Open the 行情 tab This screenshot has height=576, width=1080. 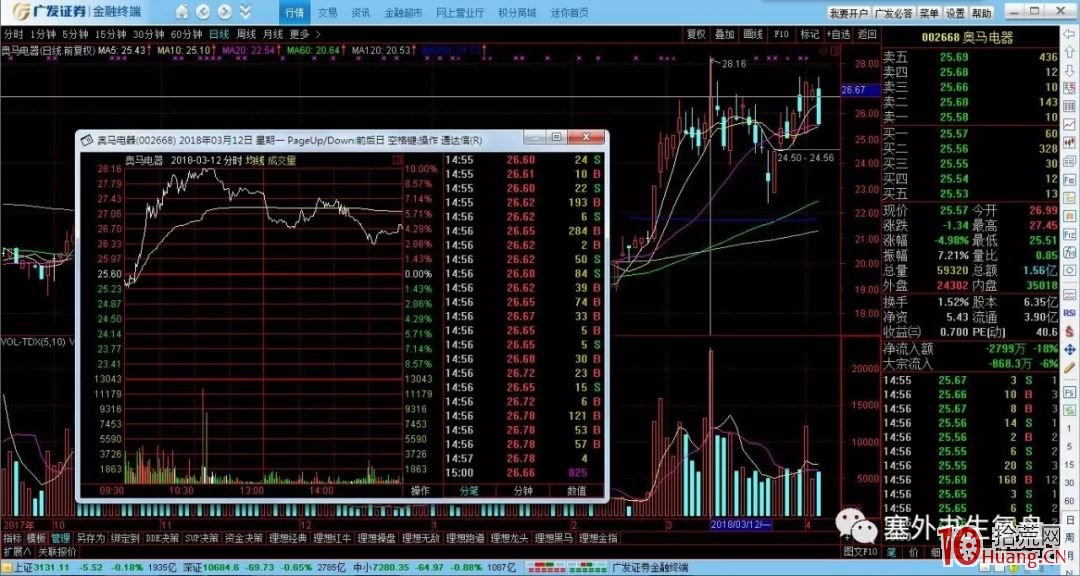pyautogui.click(x=294, y=12)
